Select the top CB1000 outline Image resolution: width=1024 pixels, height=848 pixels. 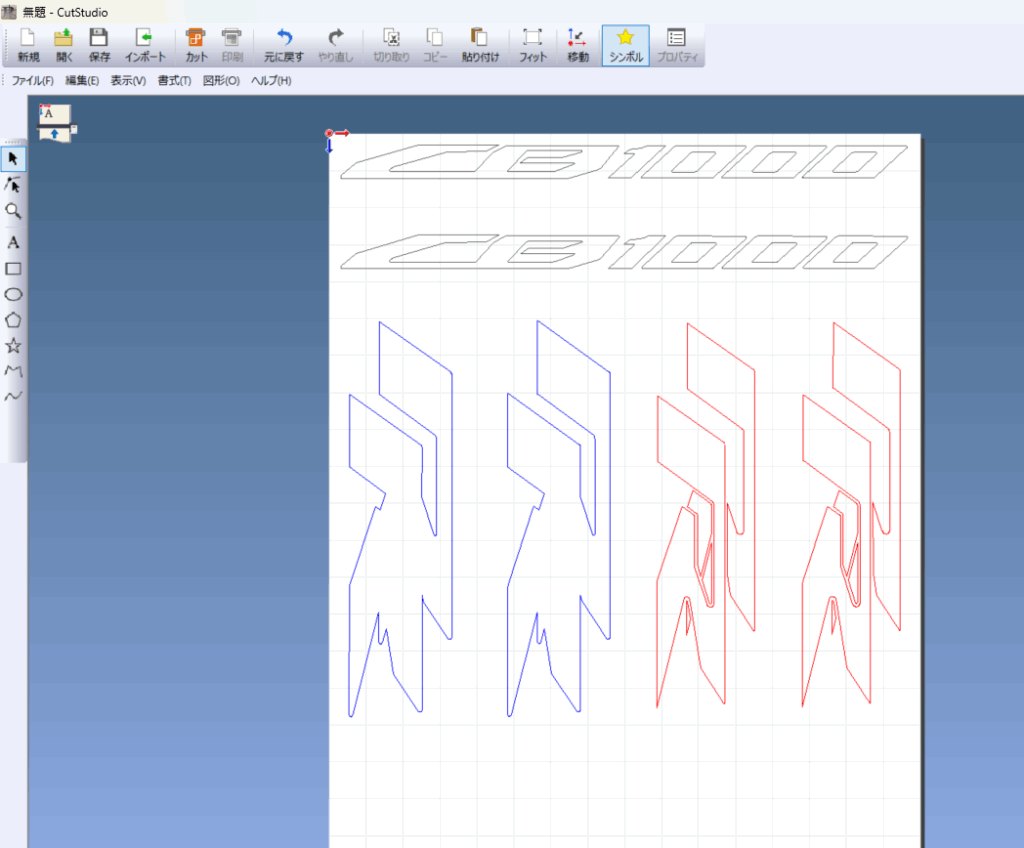(624, 161)
